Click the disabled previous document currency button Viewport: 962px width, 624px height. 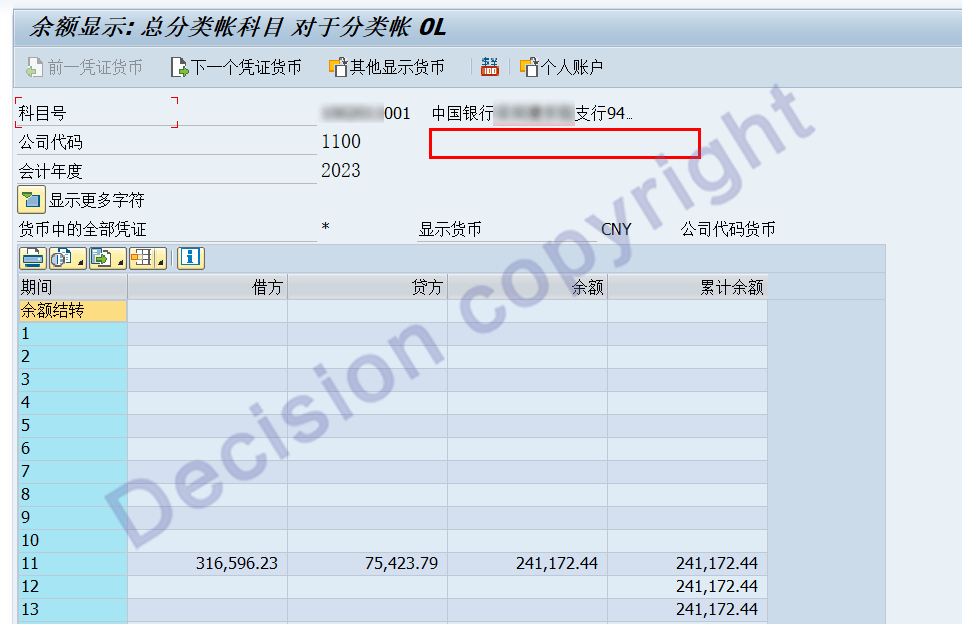pos(85,67)
